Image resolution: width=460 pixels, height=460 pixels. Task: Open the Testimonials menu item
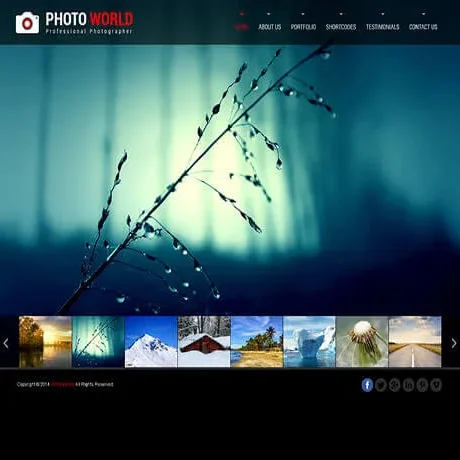(x=383, y=27)
